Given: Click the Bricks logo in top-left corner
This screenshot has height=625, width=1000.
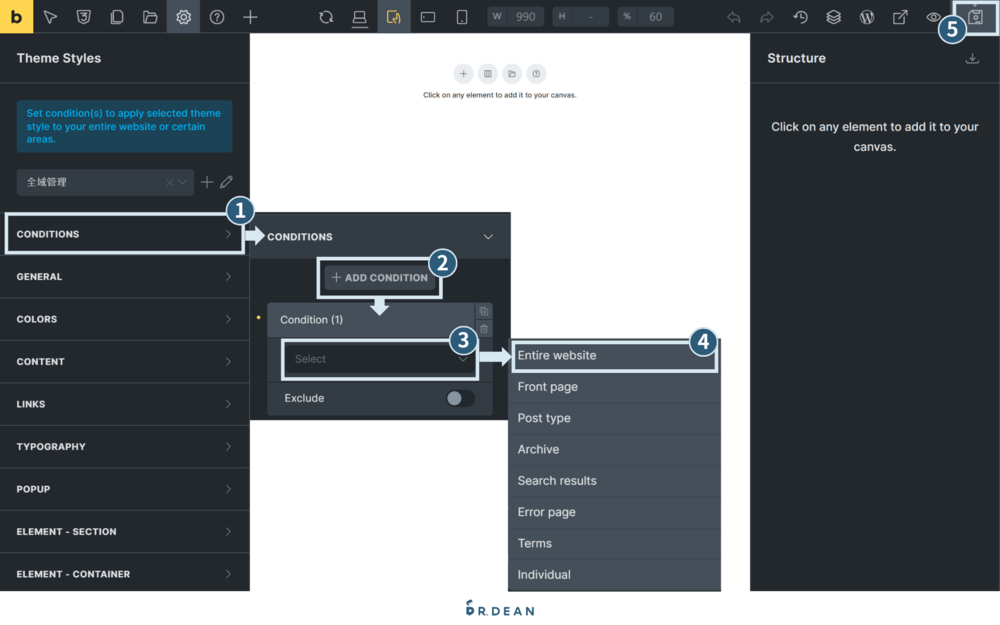Looking at the screenshot, I should tap(16, 16).
